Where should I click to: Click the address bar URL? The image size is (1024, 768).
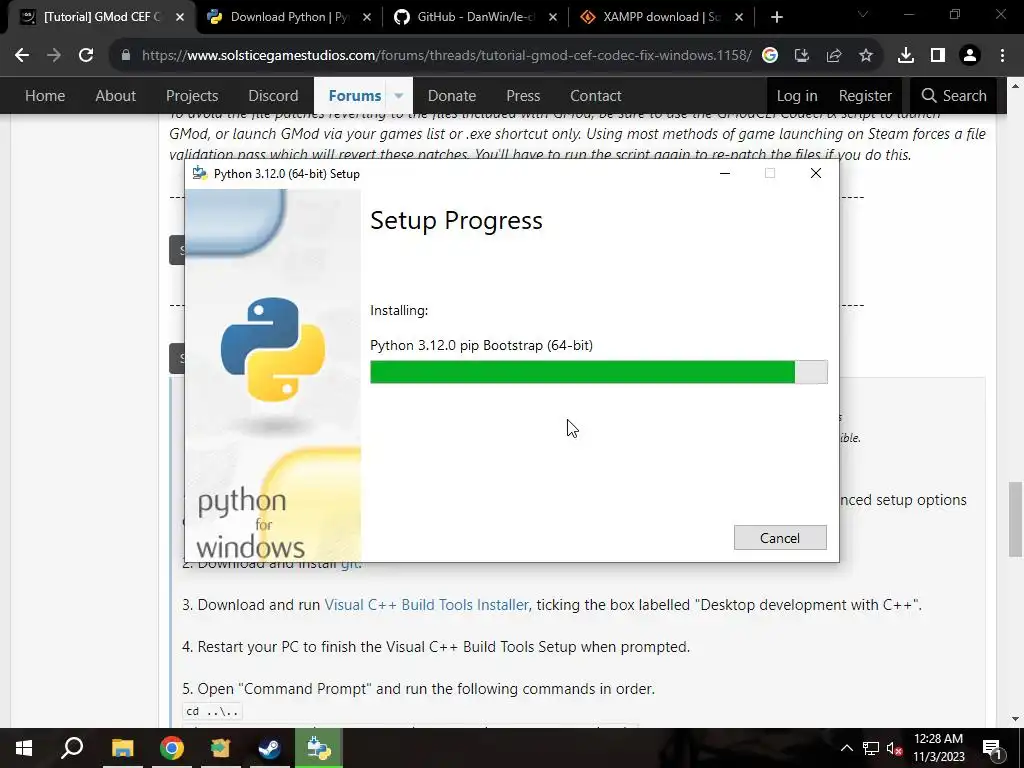[x=447, y=56]
